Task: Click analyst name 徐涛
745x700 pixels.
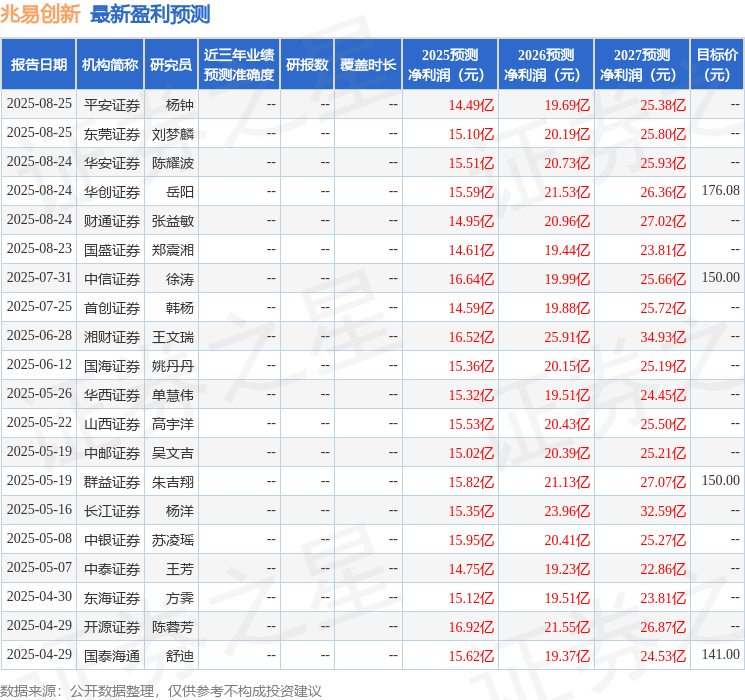Action: pyautogui.click(x=180, y=278)
